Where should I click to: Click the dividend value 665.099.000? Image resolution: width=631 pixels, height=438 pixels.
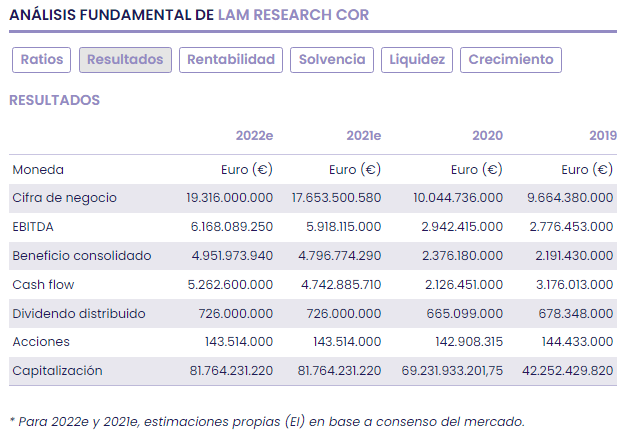pyautogui.click(x=465, y=314)
